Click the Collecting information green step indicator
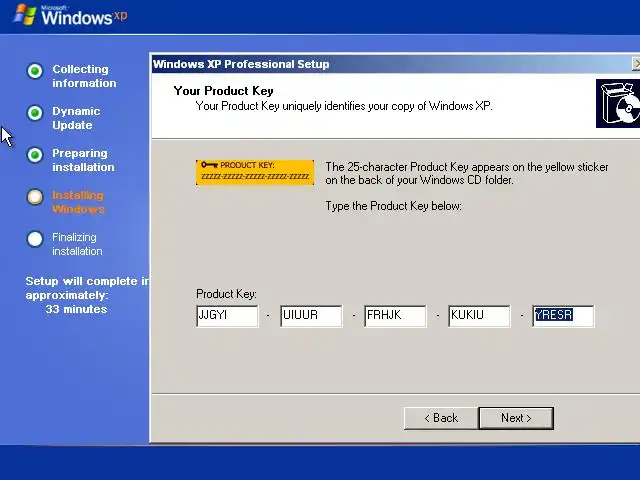This screenshot has width=640, height=480. coord(35,71)
